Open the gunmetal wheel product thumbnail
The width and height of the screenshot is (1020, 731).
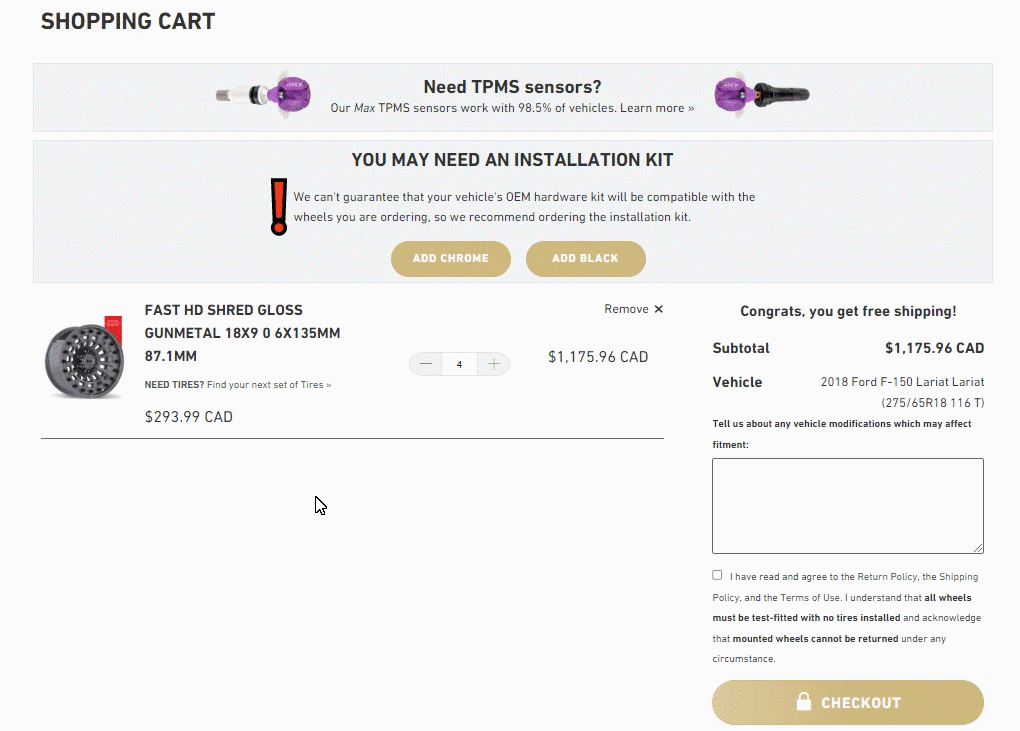pyautogui.click(x=84, y=357)
